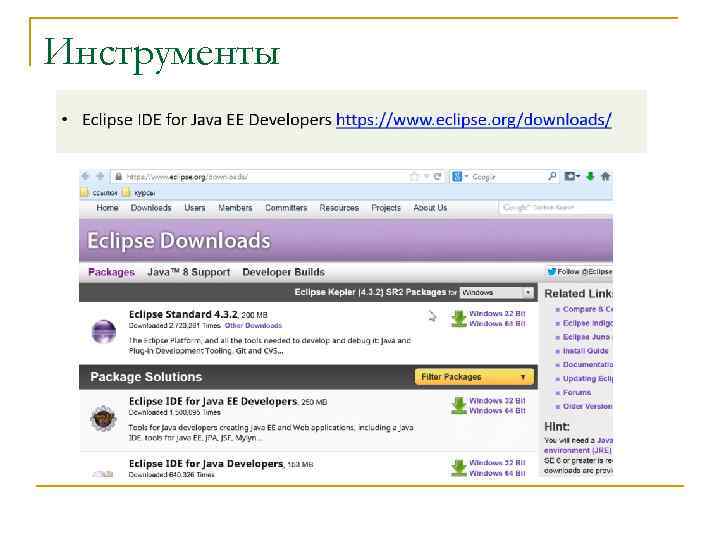Click the green downloads arrow icon
Viewport: 720px width, 540px height.
[x=591, y=176]
